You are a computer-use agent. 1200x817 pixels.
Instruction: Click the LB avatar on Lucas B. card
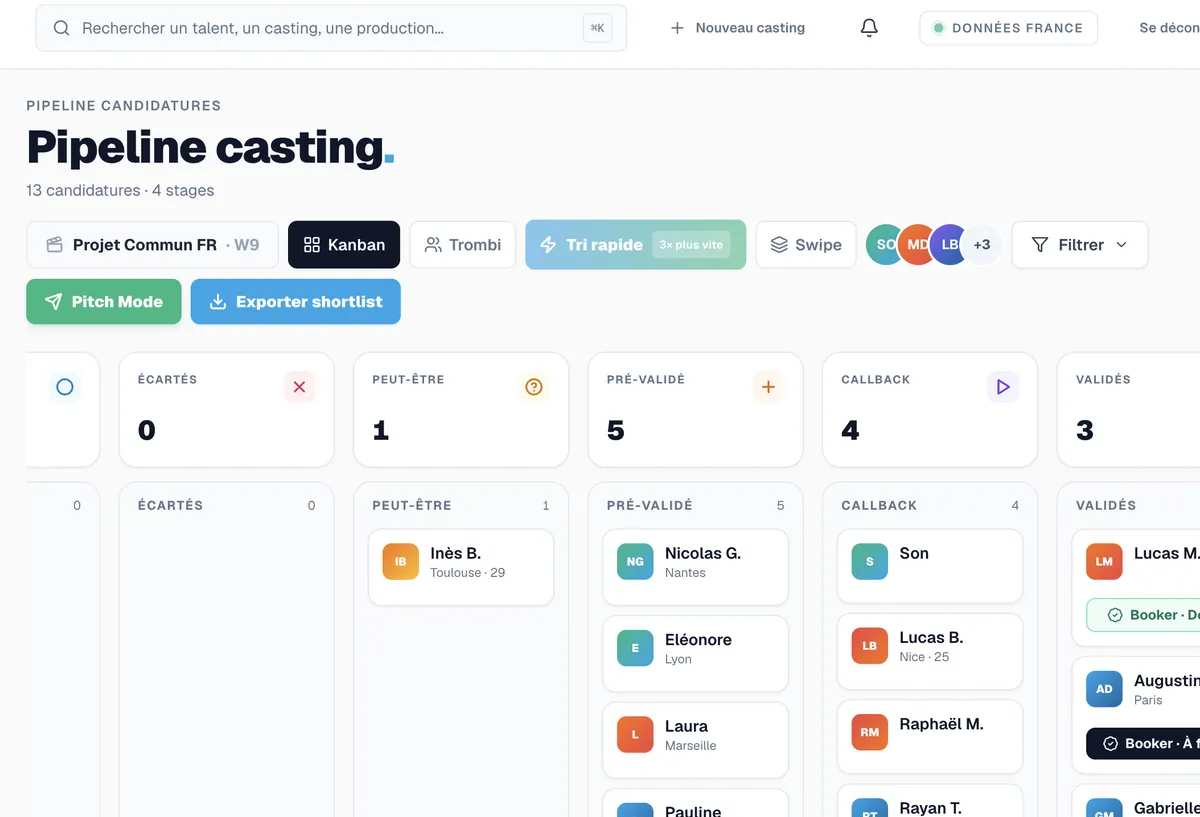pos(870,646)
